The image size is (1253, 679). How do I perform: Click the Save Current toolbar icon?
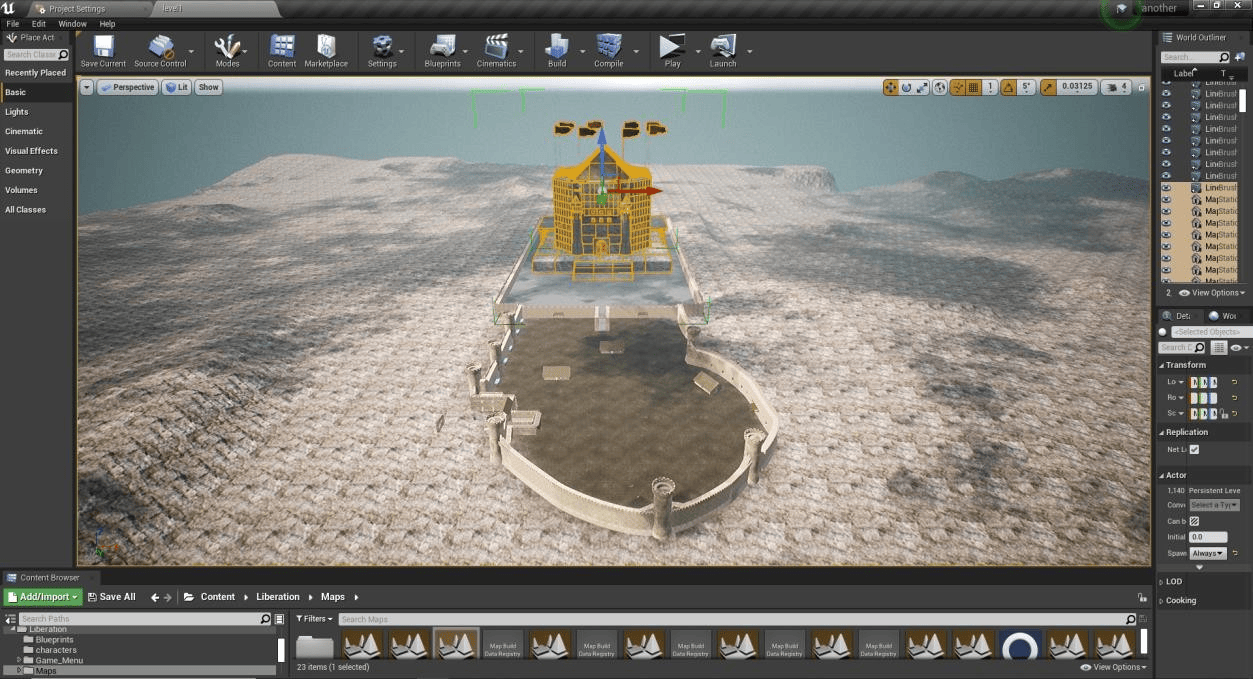click(104, 50)
